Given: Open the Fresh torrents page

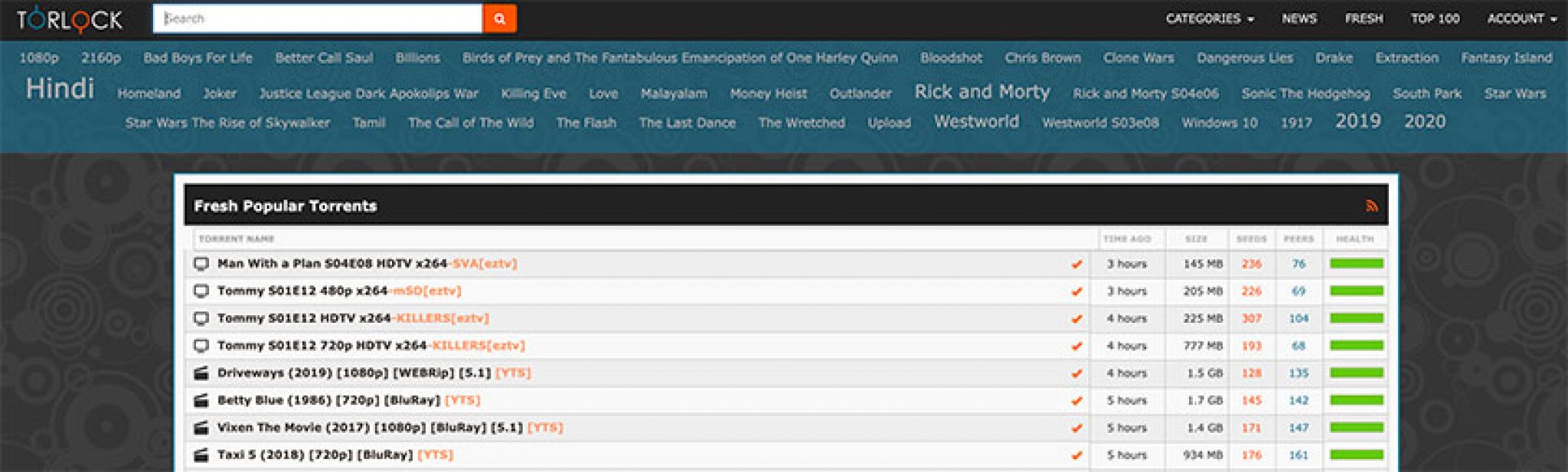Looking at the screenshot, I should (1364, 19).
